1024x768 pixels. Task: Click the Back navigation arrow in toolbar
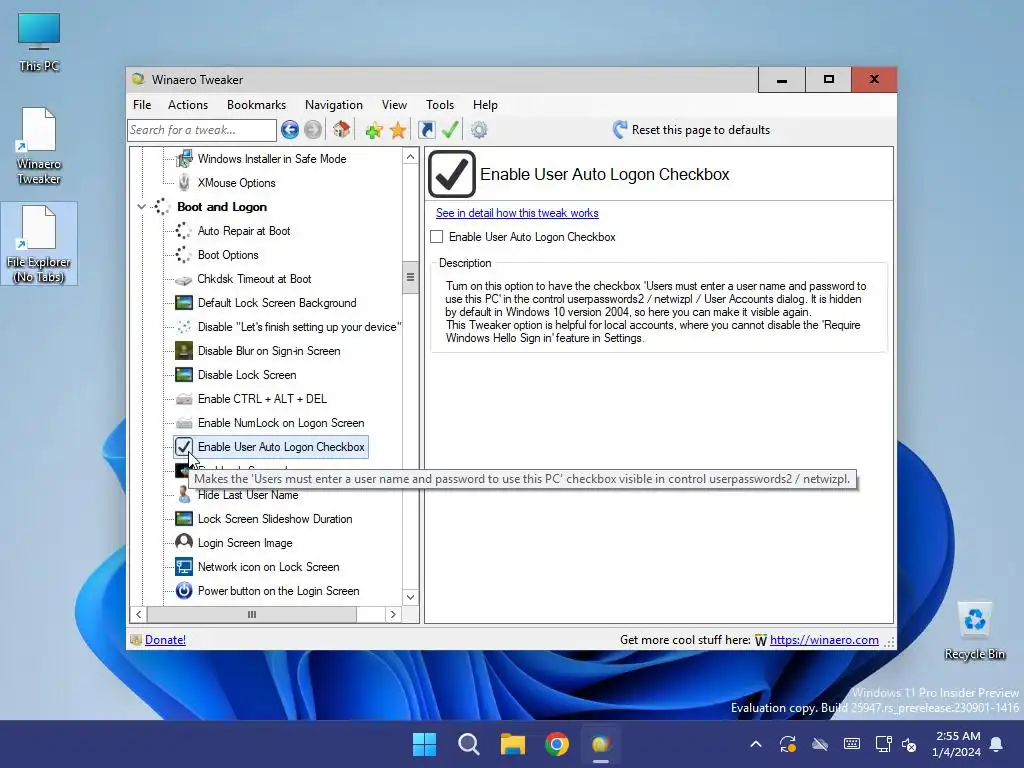(290, 130)
